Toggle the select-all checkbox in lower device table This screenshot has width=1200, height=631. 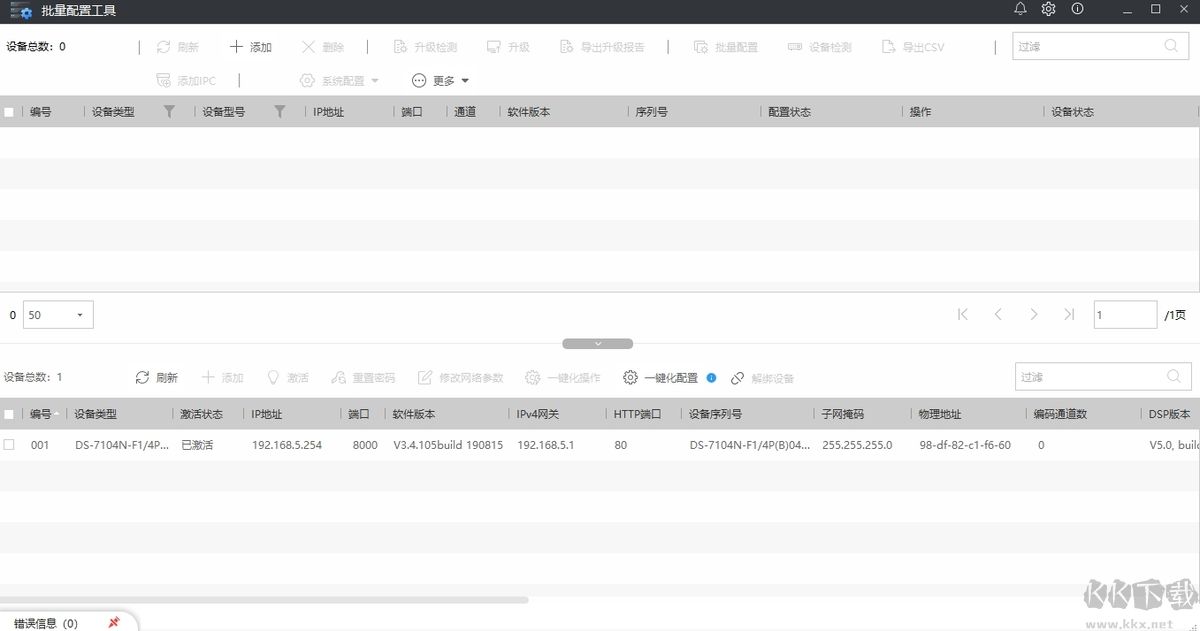9,413
